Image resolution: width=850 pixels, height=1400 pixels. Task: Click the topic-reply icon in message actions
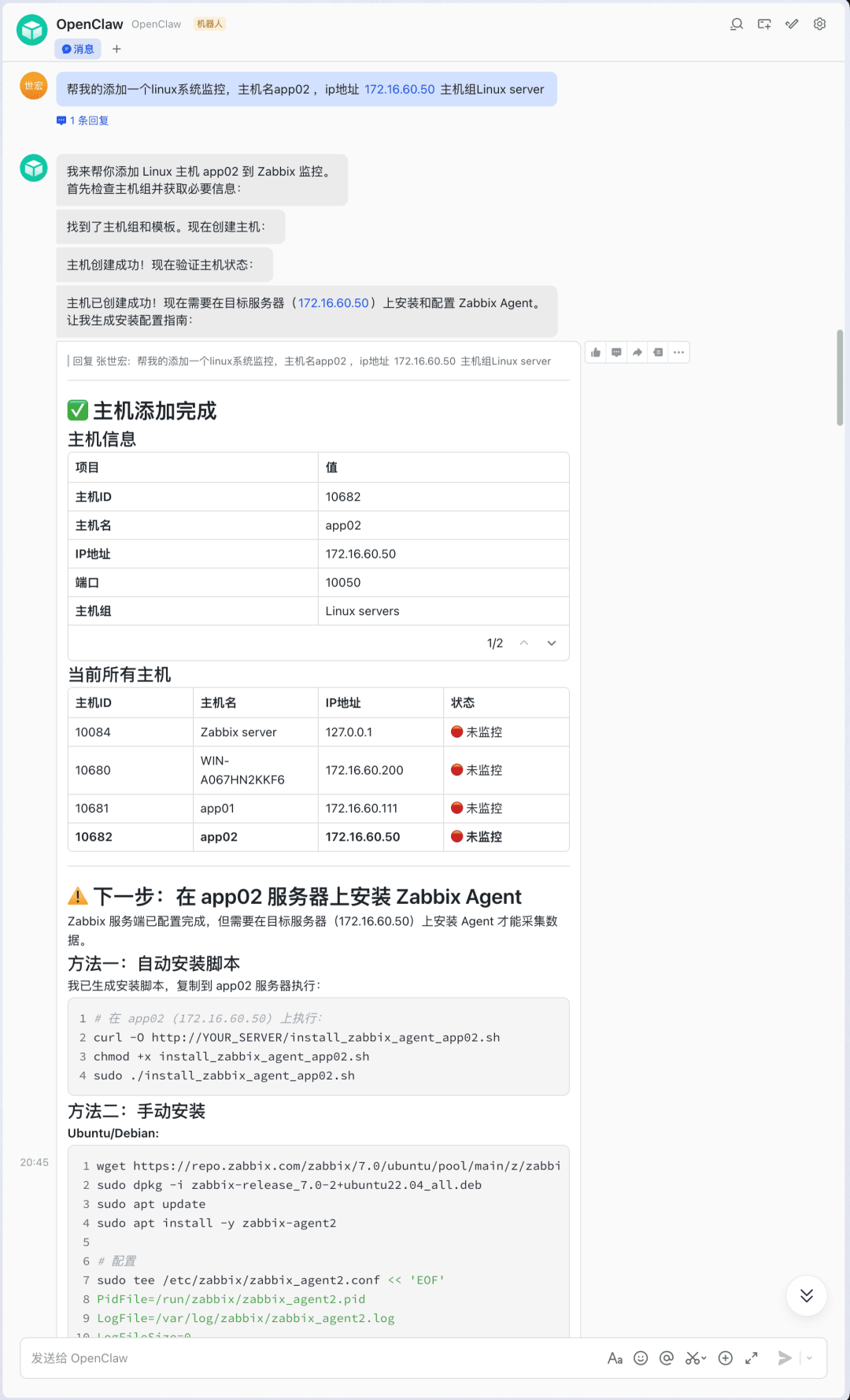658,353
